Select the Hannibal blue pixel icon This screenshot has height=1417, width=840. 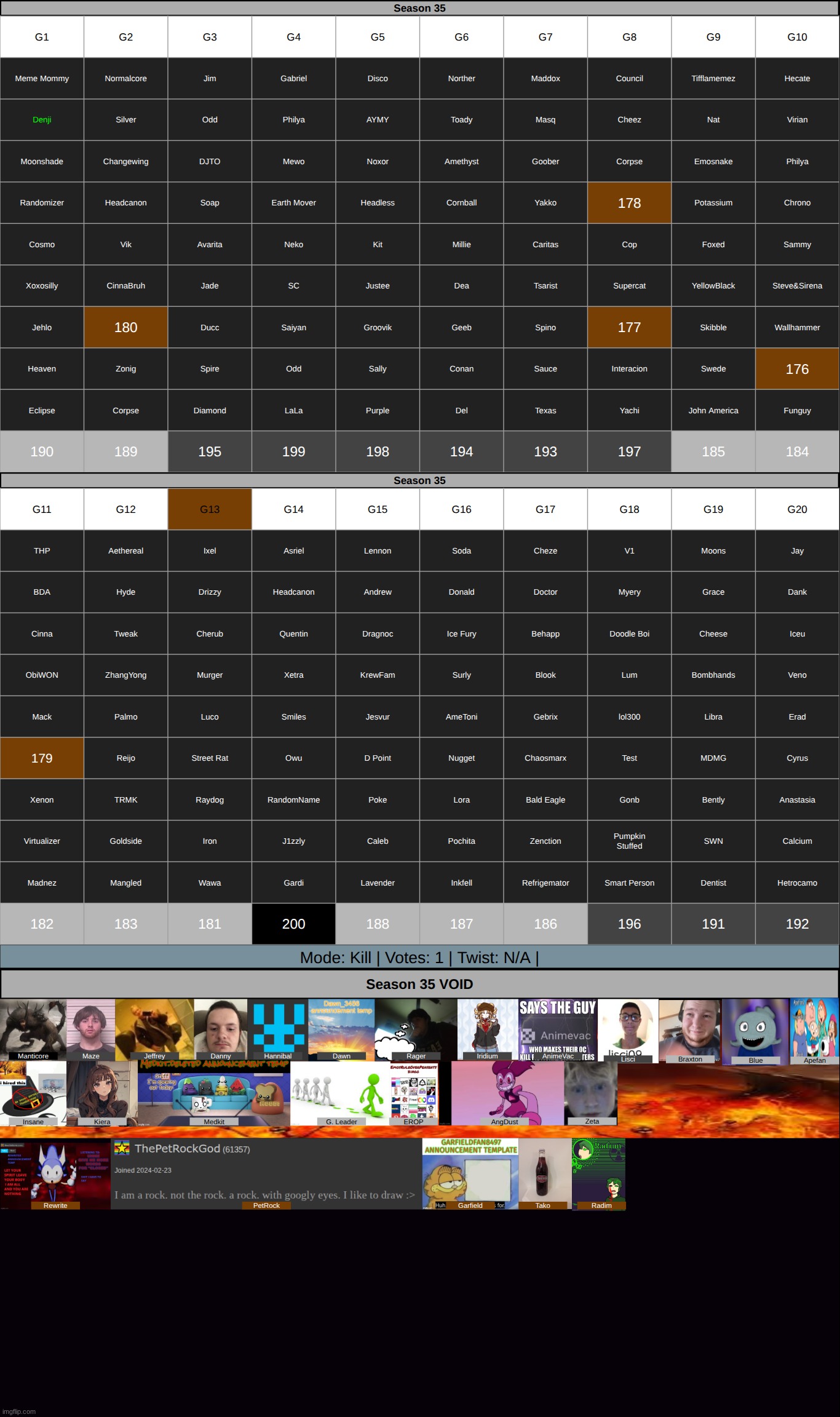pyautogui.click(x=279, y=1028)
